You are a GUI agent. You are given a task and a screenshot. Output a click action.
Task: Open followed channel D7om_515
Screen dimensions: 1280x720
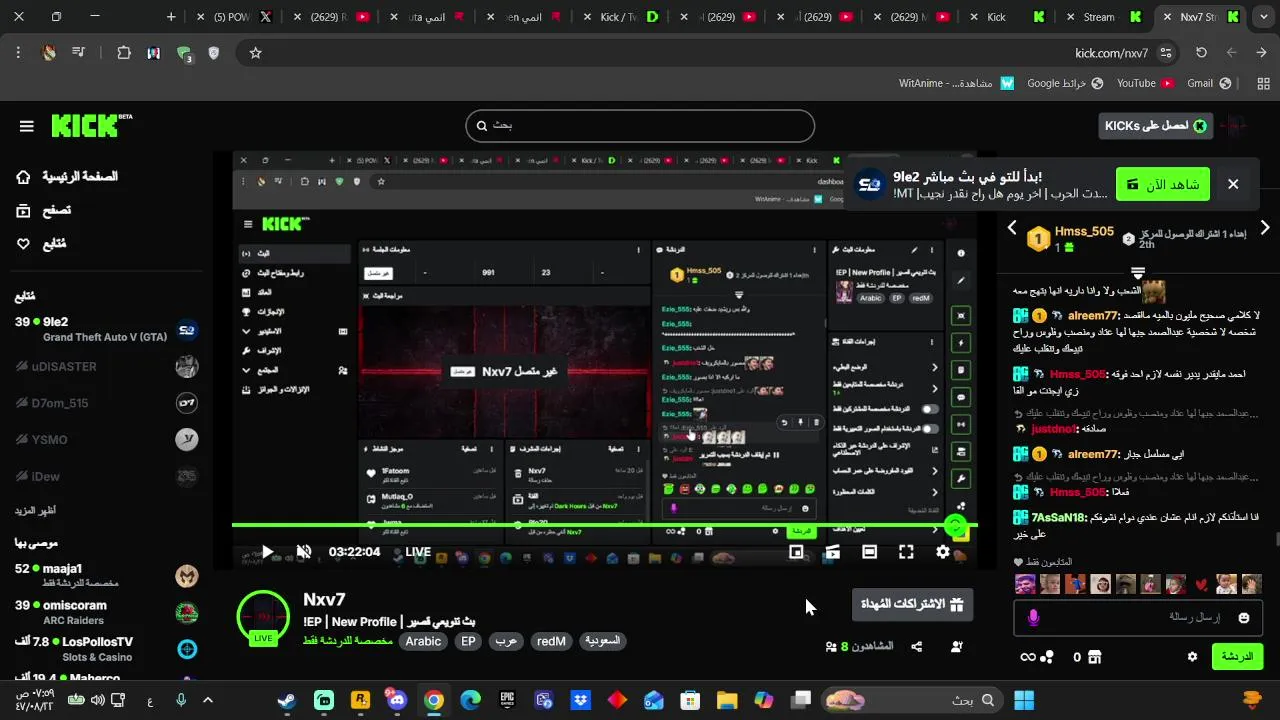[x=106, y=403]
